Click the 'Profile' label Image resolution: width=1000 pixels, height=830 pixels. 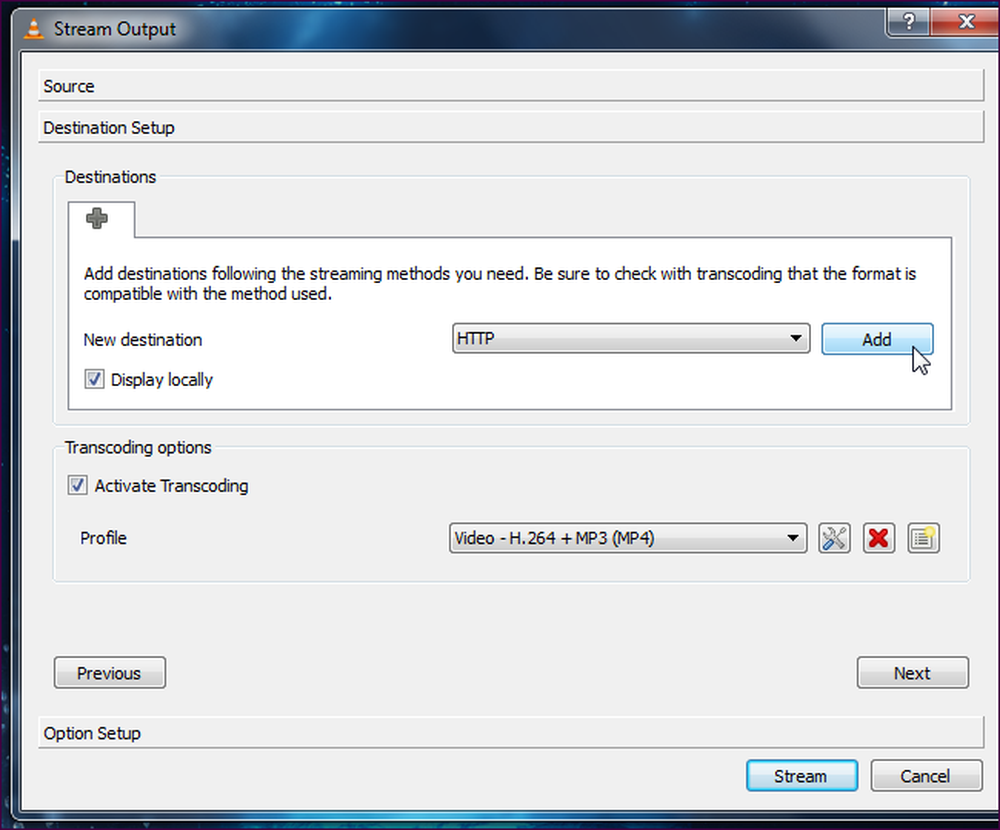click(x=103, y=538)
